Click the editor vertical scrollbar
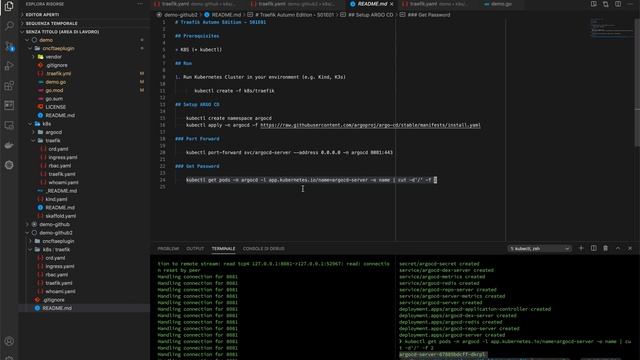 tap(637, 82)
